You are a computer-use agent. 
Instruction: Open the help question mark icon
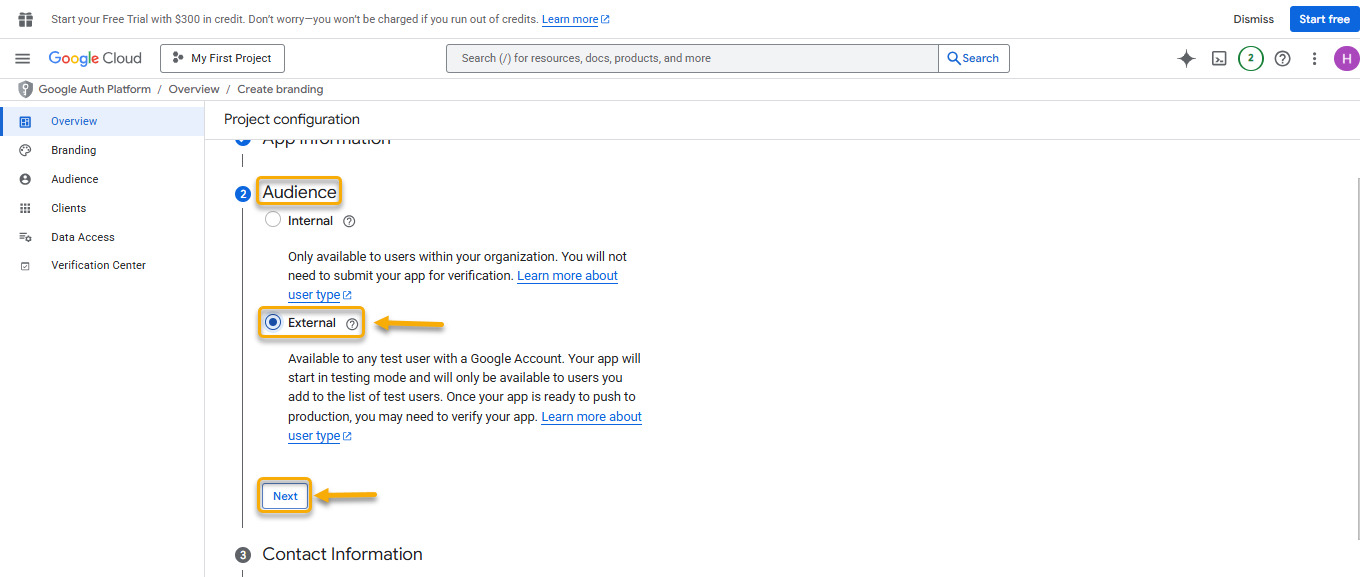tap(1282, 59)
